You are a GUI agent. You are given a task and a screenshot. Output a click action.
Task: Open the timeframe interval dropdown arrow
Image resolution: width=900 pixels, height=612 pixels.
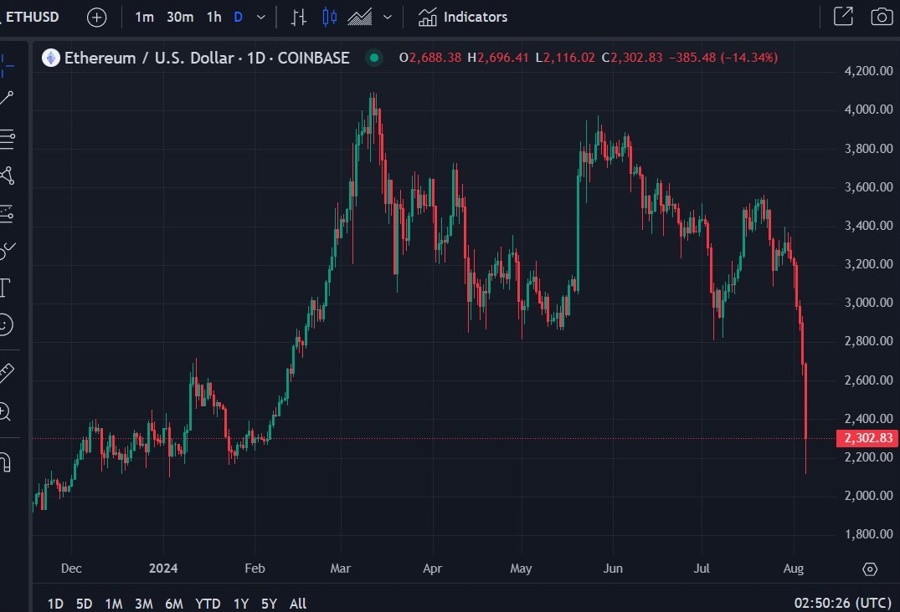coord(261,17)
